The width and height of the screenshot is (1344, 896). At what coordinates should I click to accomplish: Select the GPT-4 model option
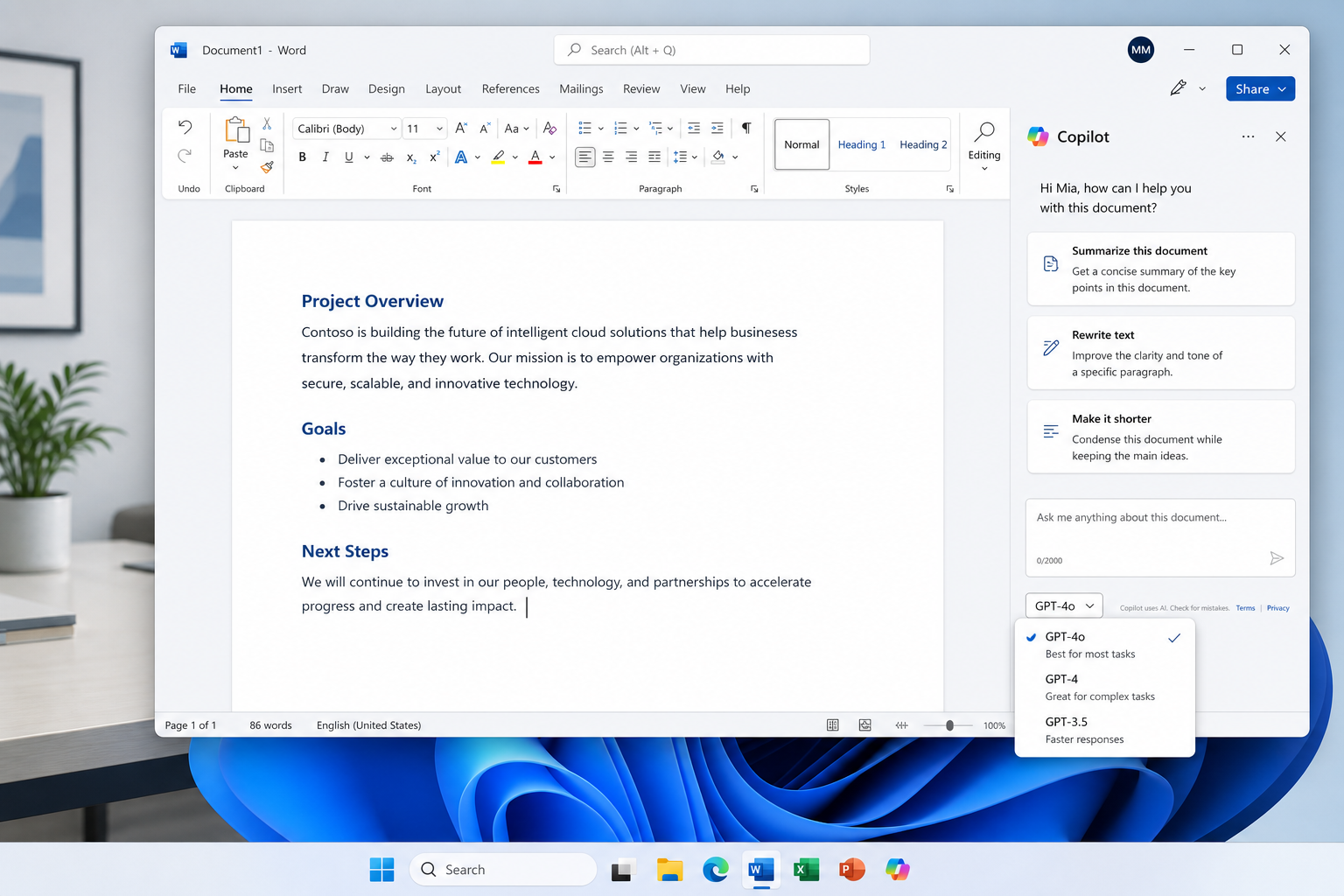(1104, 688)
